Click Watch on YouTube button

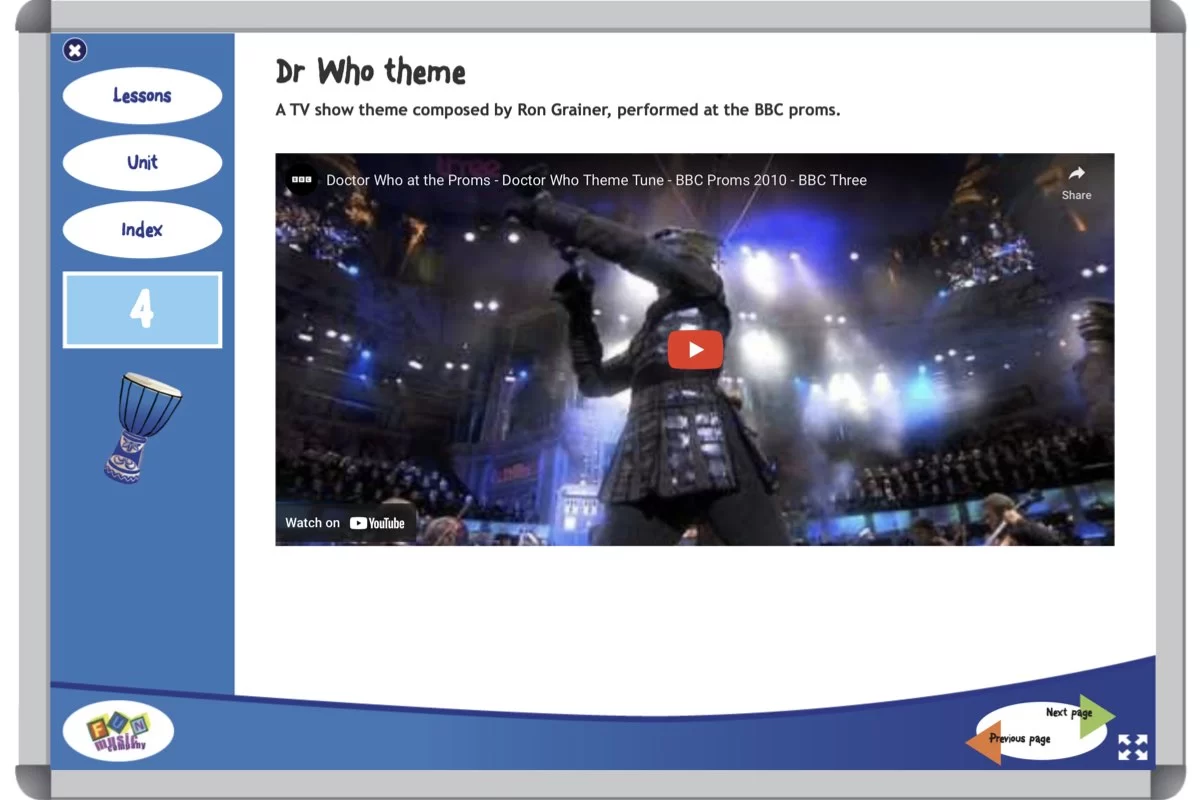[x=345, y=523]
